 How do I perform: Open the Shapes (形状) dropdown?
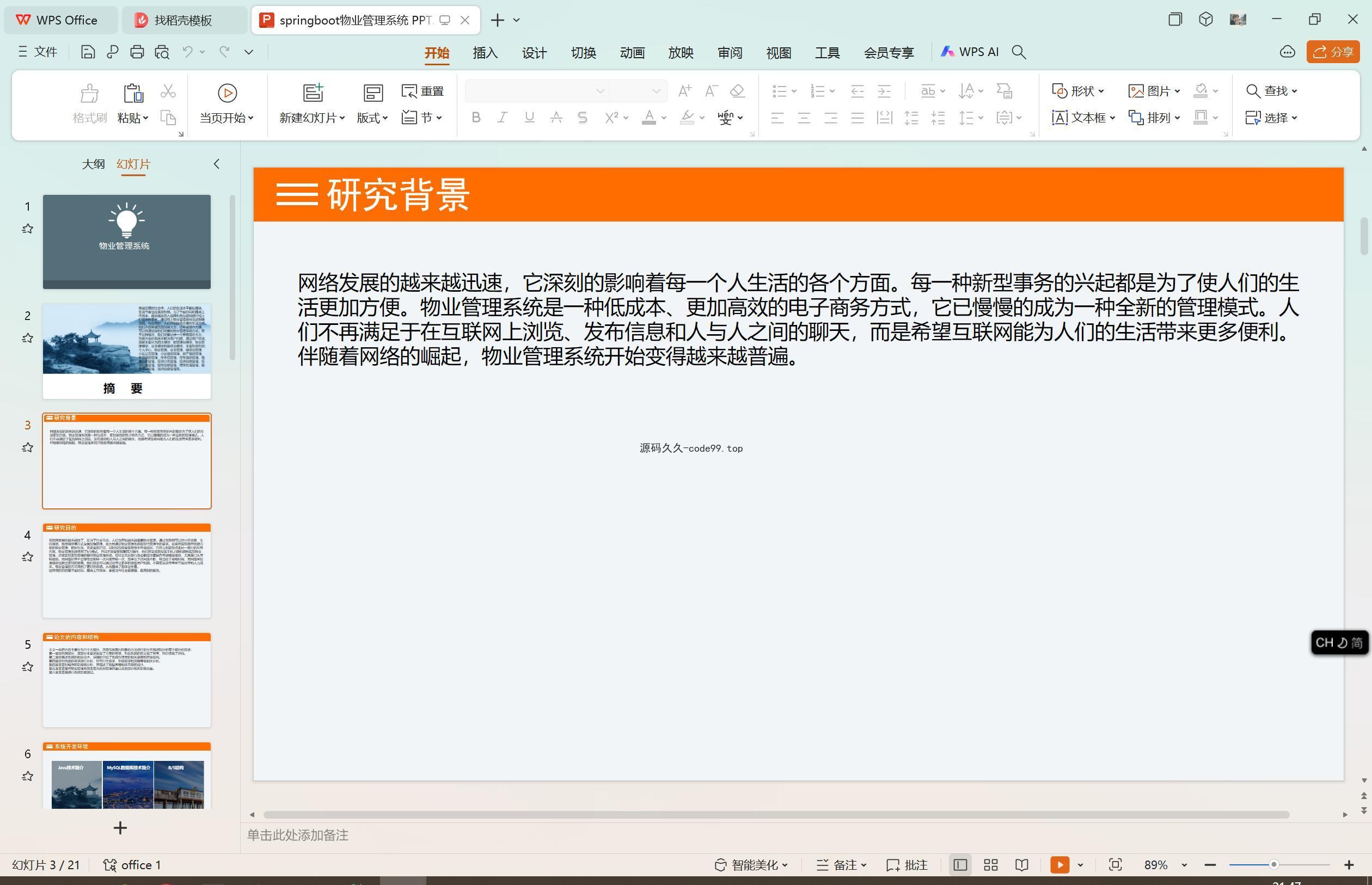coord(1077,91)
